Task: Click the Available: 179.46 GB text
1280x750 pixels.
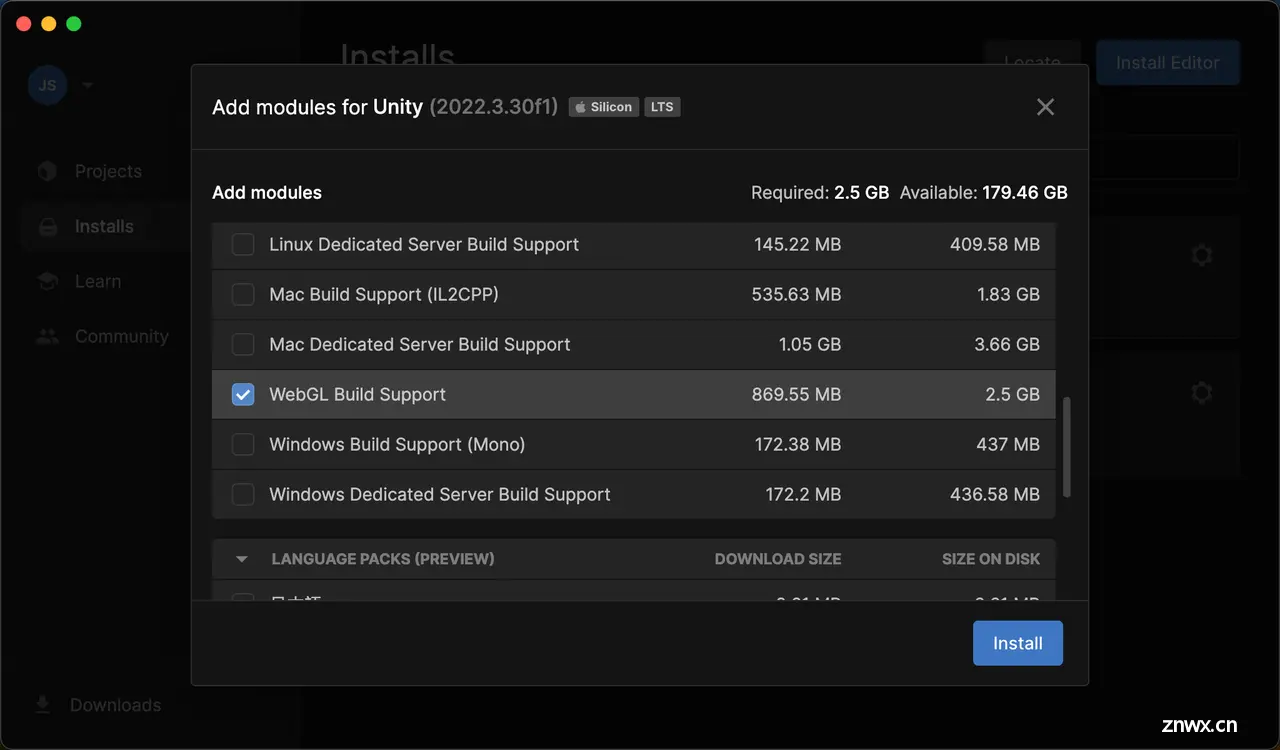Action: tap(984, 192)
